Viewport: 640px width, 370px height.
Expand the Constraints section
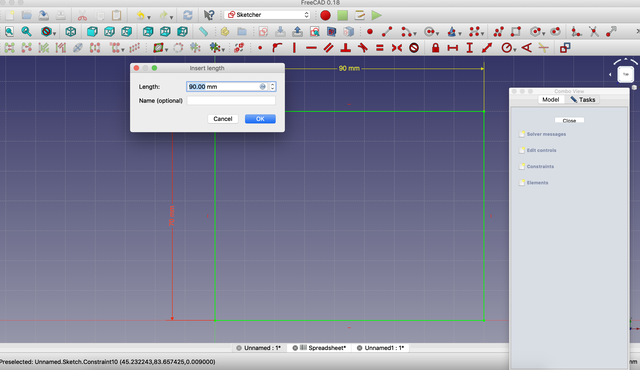[536, 166]
